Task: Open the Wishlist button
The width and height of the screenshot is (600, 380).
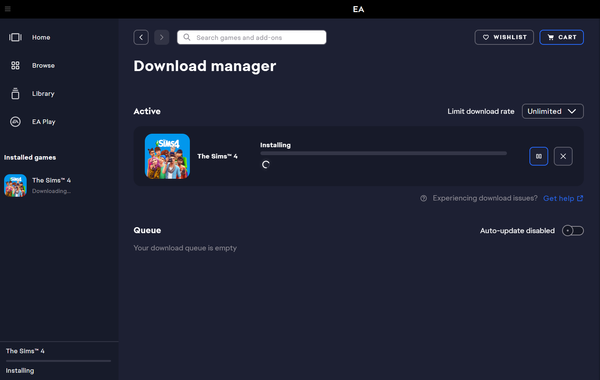Action: pyautogui.click(x=504, y=37)
